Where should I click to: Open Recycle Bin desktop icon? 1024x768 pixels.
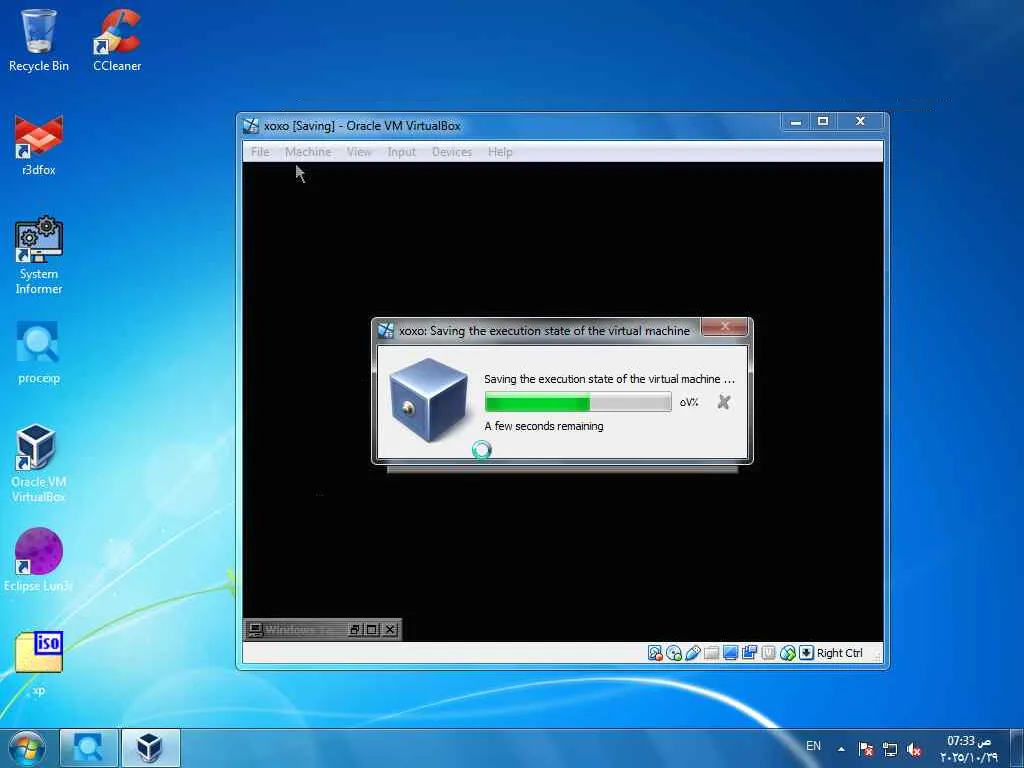pos(39,39)
